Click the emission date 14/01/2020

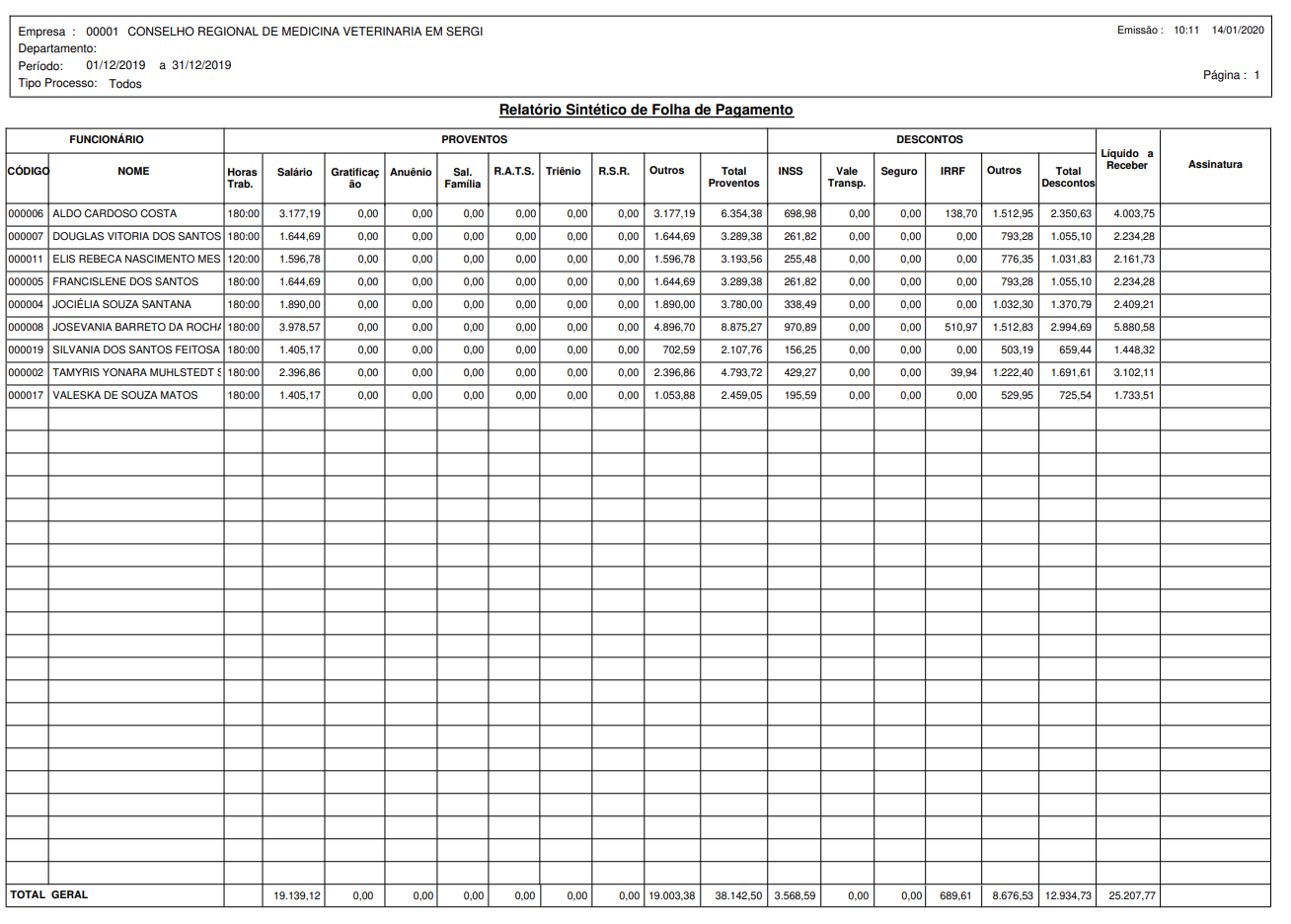(1238, 30)
